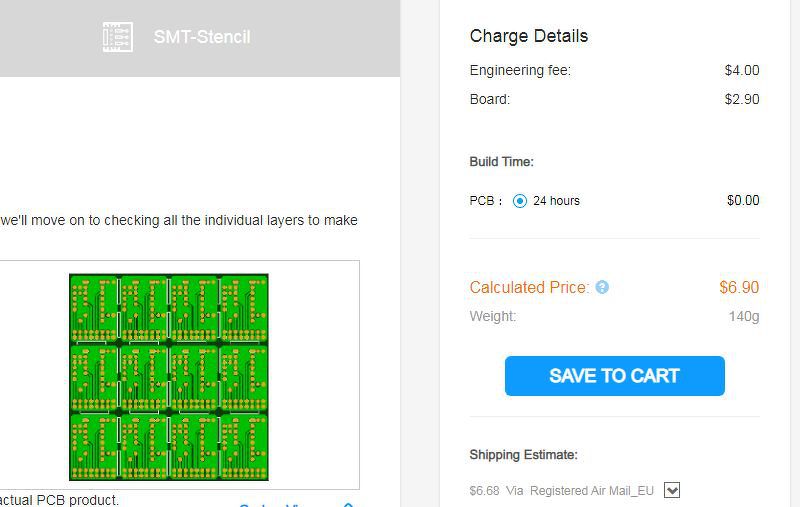Image resolution: width=800 pixels, height=507 pixels.
Task: Click the 140g weight value
Action: click(744, 317)
